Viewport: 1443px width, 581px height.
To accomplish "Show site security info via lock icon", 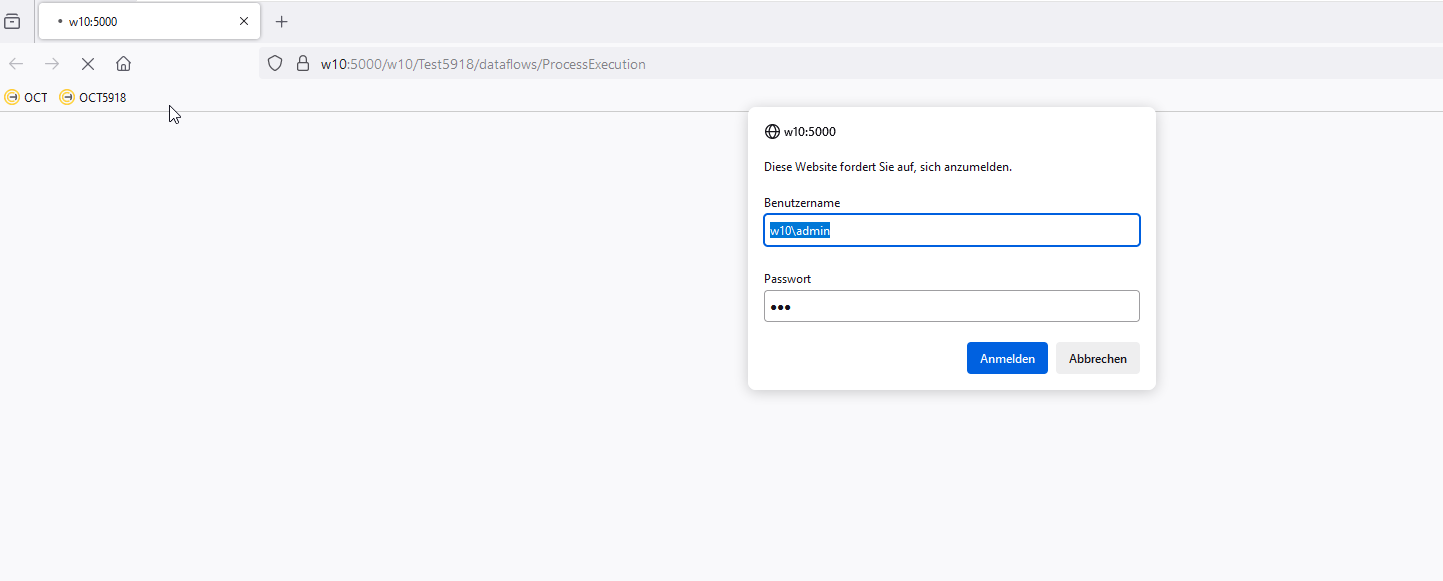I will pyautogui.click(x=302, y=64).
